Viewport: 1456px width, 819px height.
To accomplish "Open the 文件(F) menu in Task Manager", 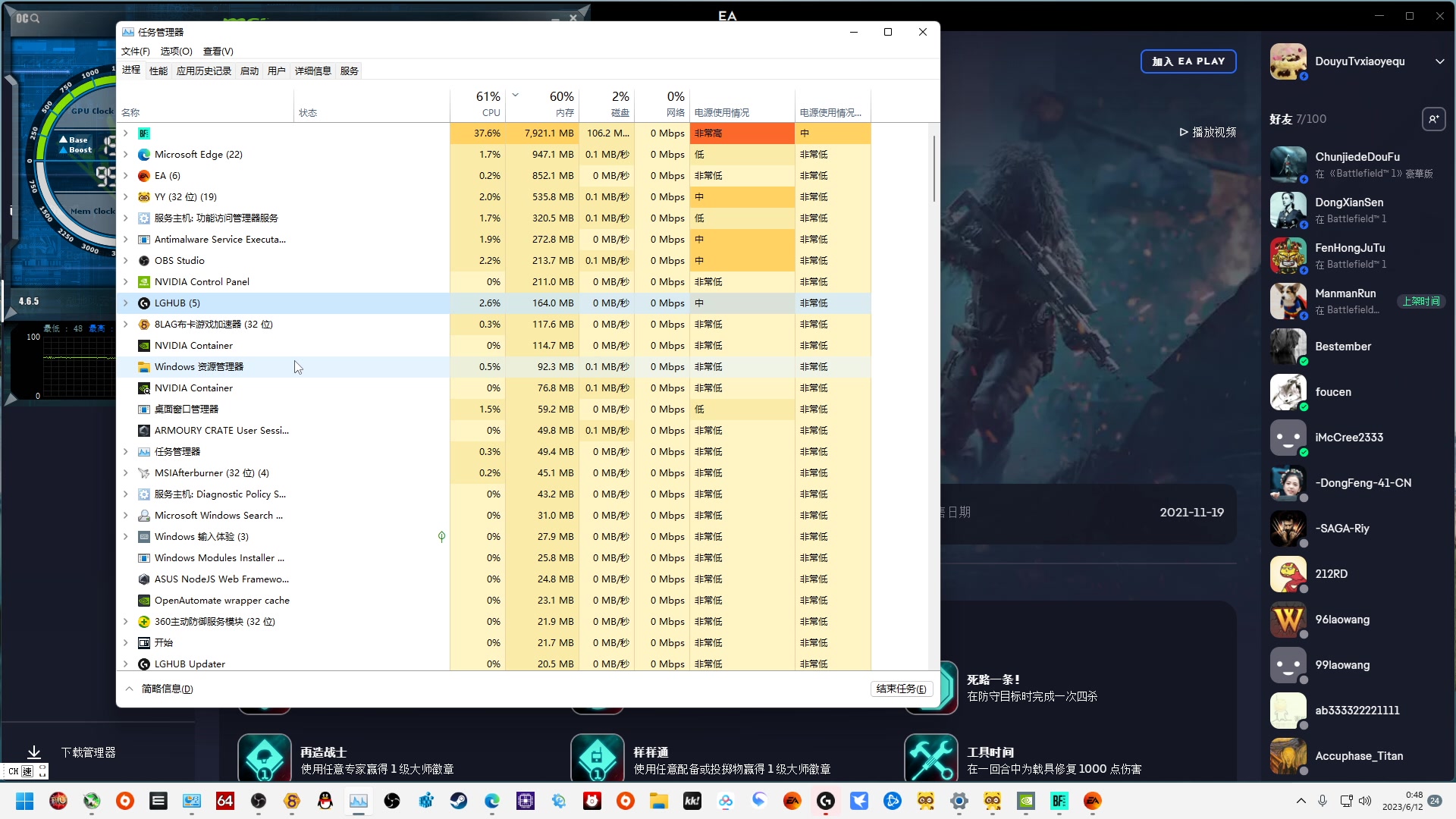I will [x=136, y=52].
